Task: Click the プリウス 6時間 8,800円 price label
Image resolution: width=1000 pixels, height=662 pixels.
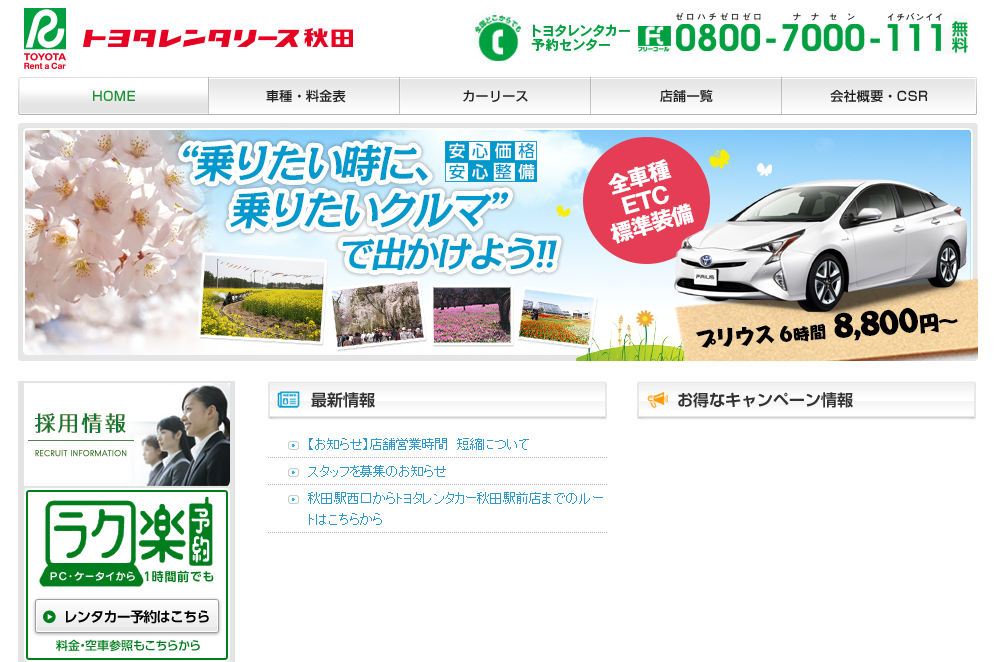Action: point(827,326)
